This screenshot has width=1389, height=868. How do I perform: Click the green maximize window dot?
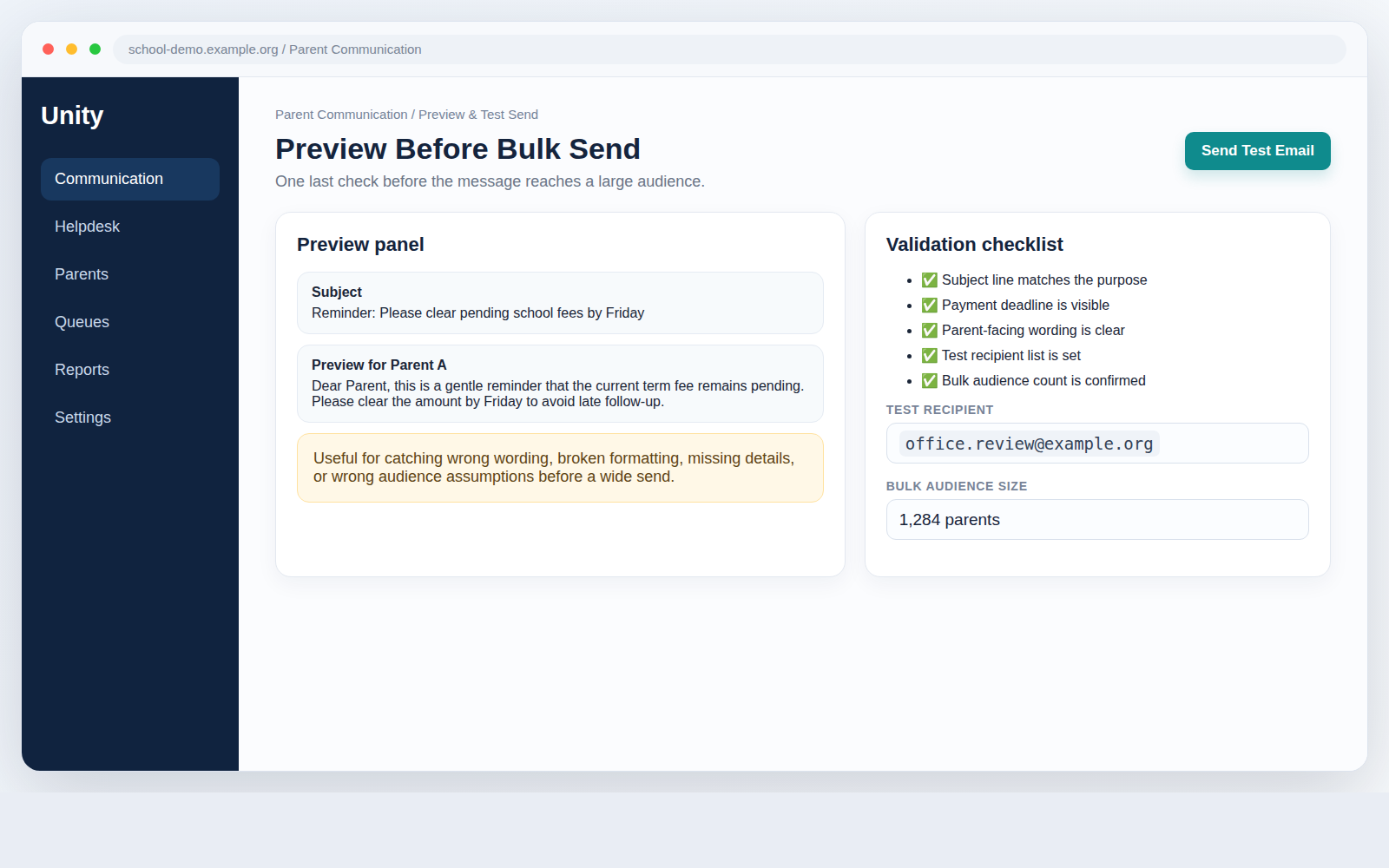click(x=95, y=49)
